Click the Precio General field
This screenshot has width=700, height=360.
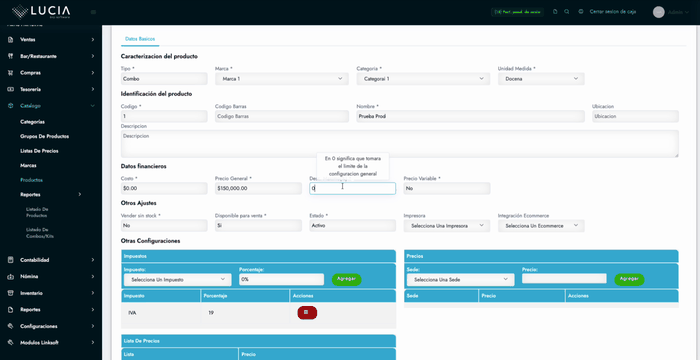tap(258, 188)
